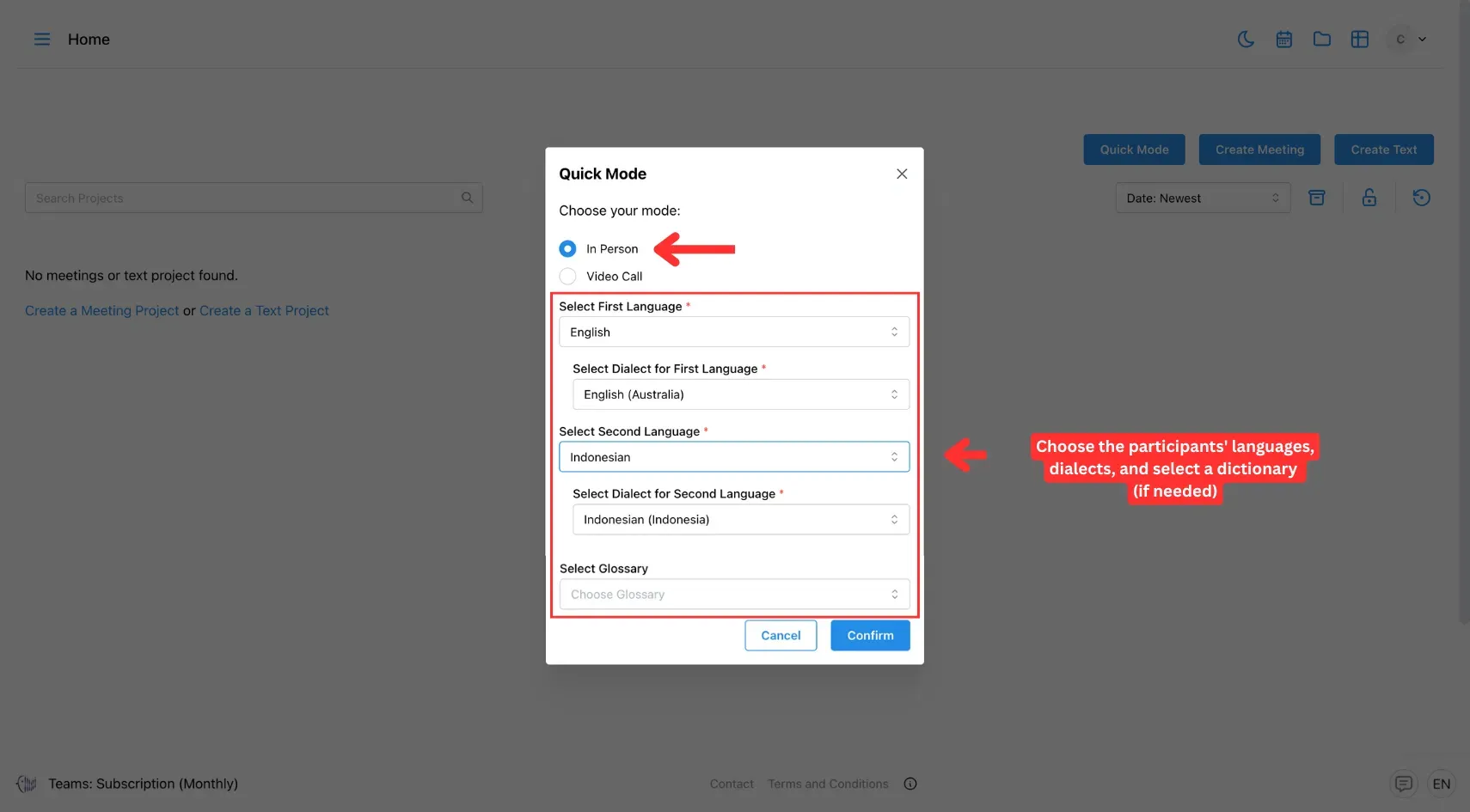Open dialect dropdown showing Indonesian (Indonesia)
The width and height of the screenshot is (1470, 812).
(x=741, y=520)
